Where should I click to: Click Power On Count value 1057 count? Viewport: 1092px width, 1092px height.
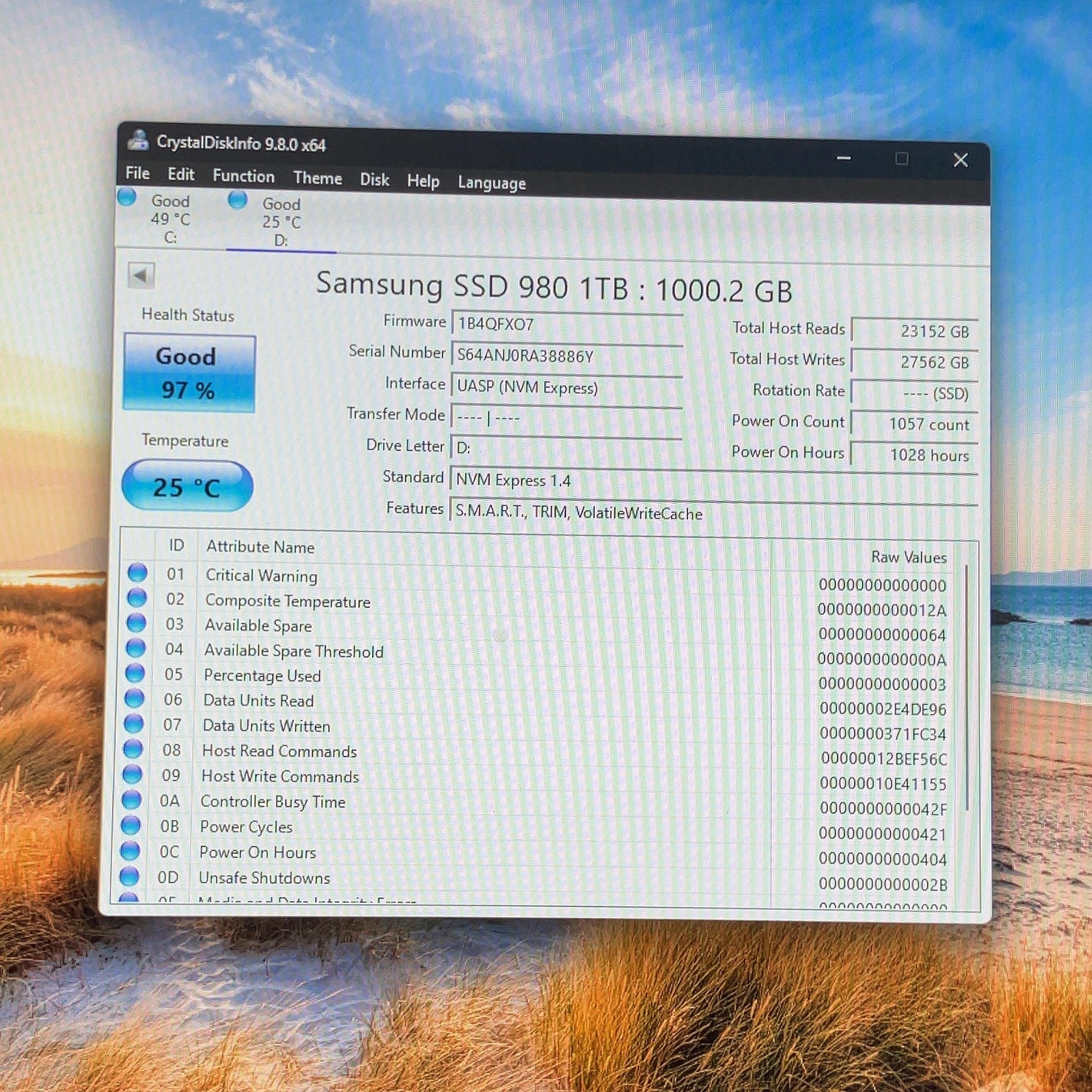914,424
